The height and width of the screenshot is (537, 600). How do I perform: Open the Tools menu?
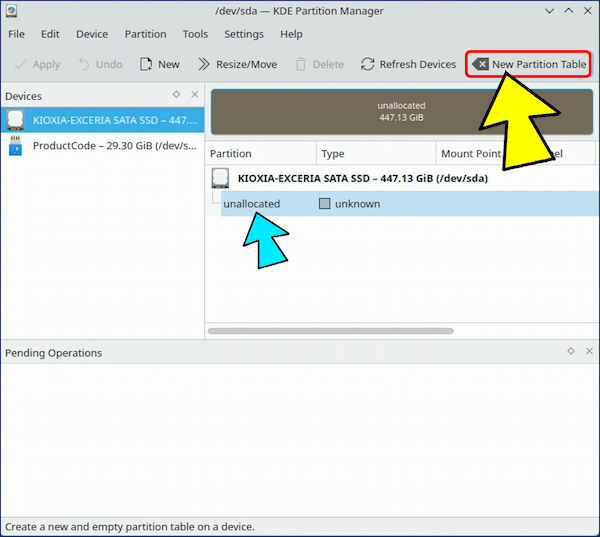point(195,34)
